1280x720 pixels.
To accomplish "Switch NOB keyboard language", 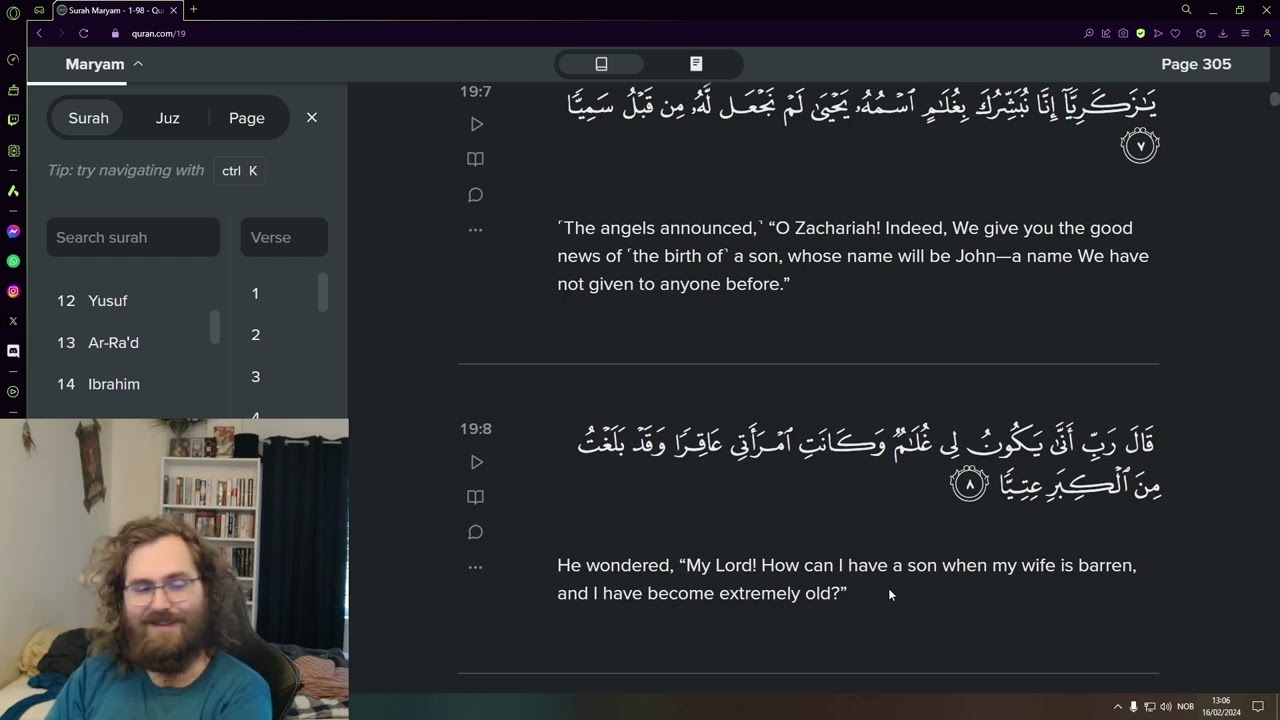I will coord(1186,707).
